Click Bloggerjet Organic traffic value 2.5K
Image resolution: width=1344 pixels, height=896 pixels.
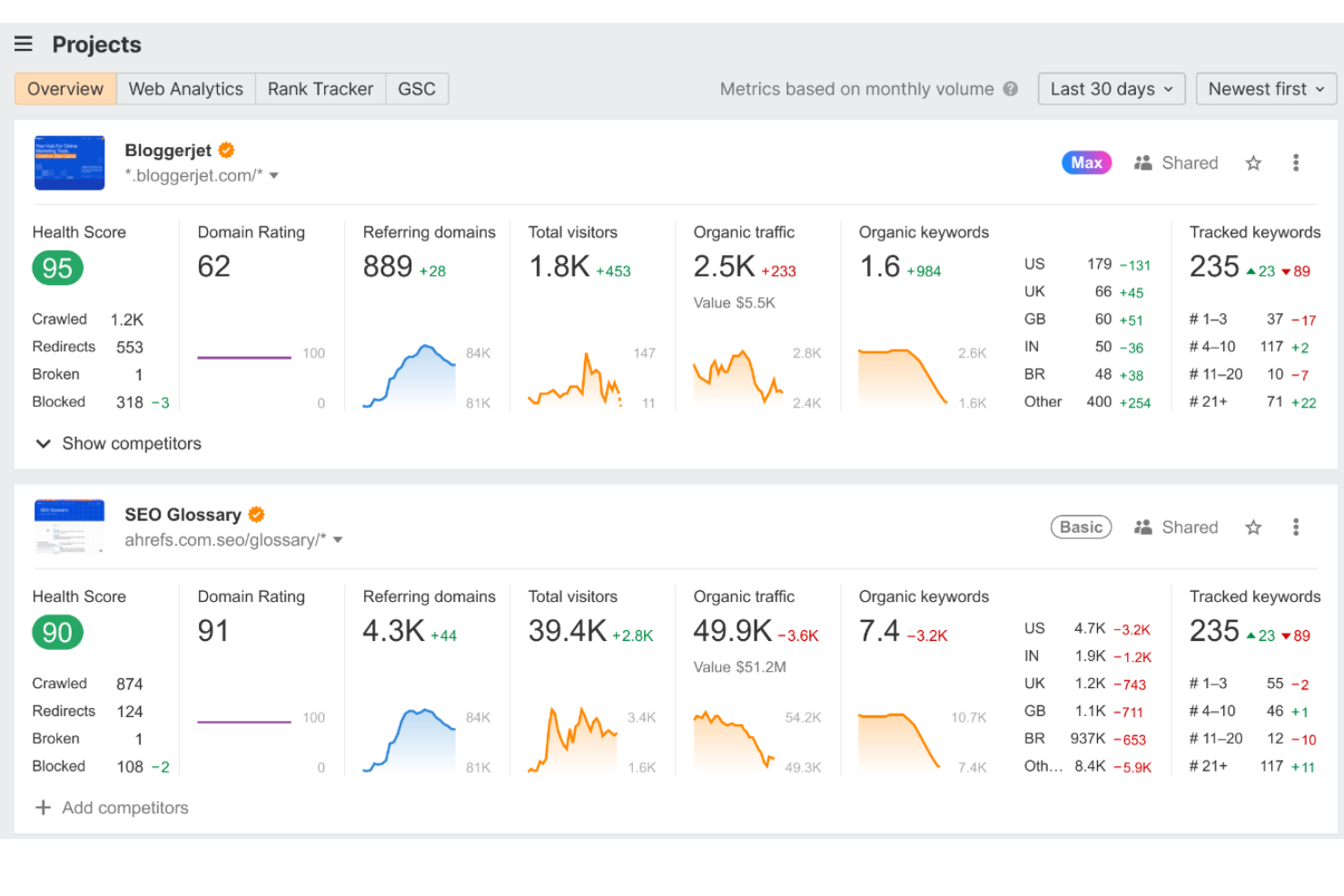(x=725, y=267)
